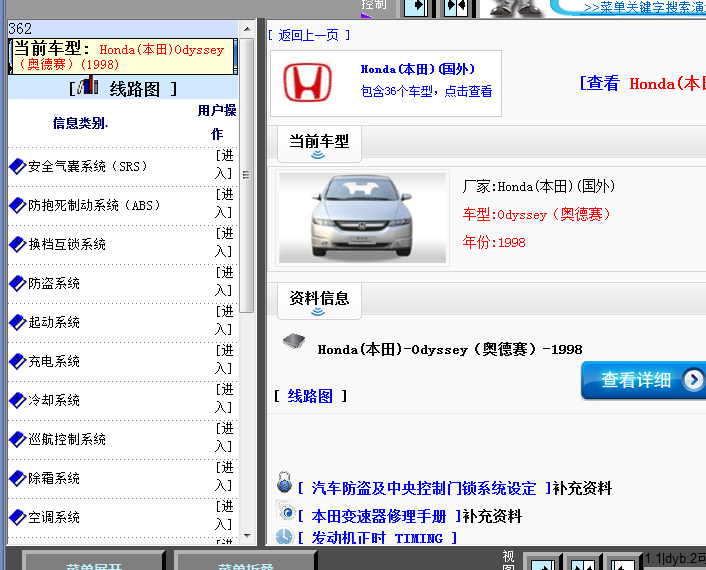The image size is (706, 570).
Task: Click the arrow circle on 查看详细 button
Action: (693, 380)
